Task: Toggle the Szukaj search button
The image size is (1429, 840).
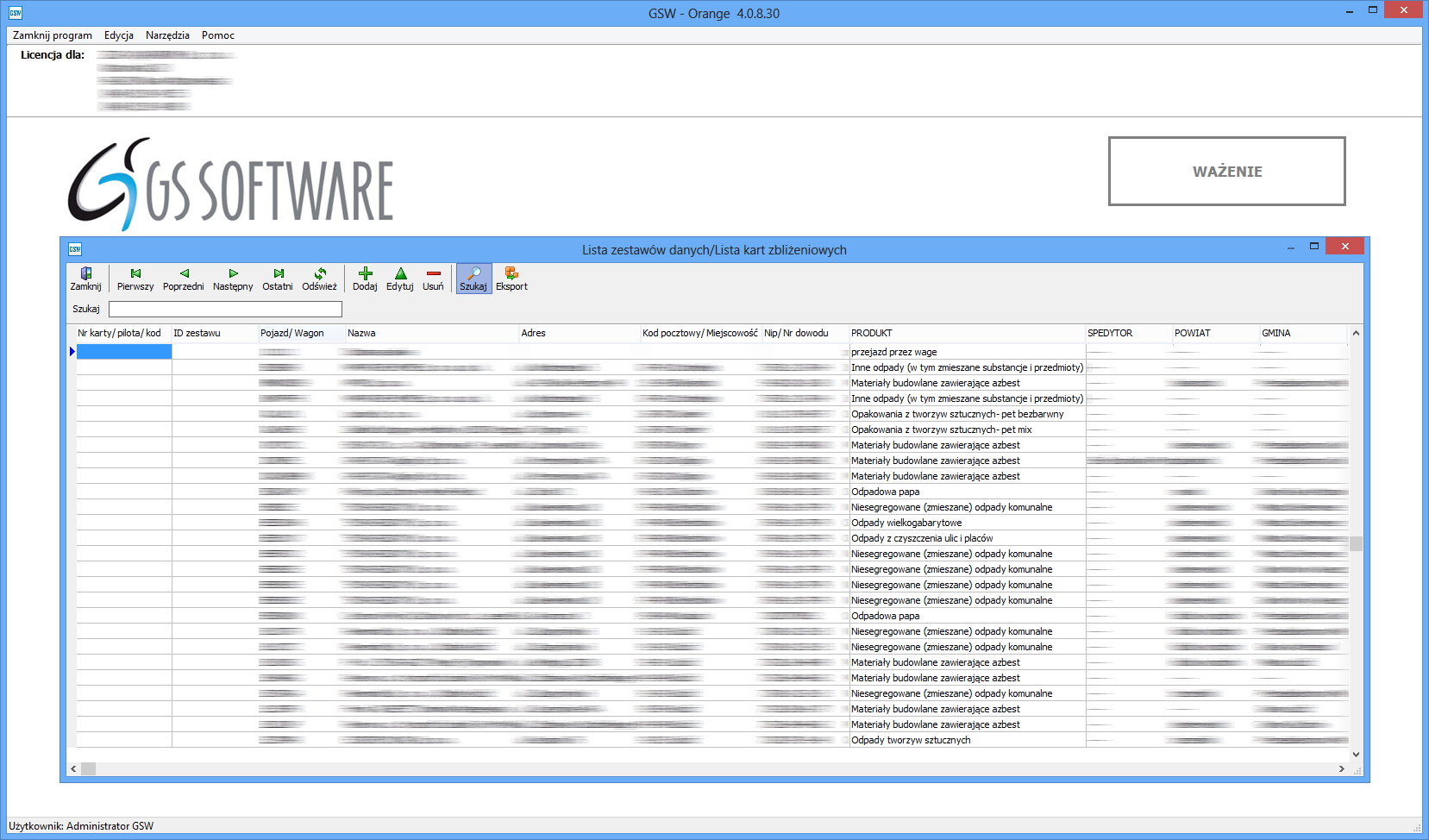Action: tap(473, 279)
